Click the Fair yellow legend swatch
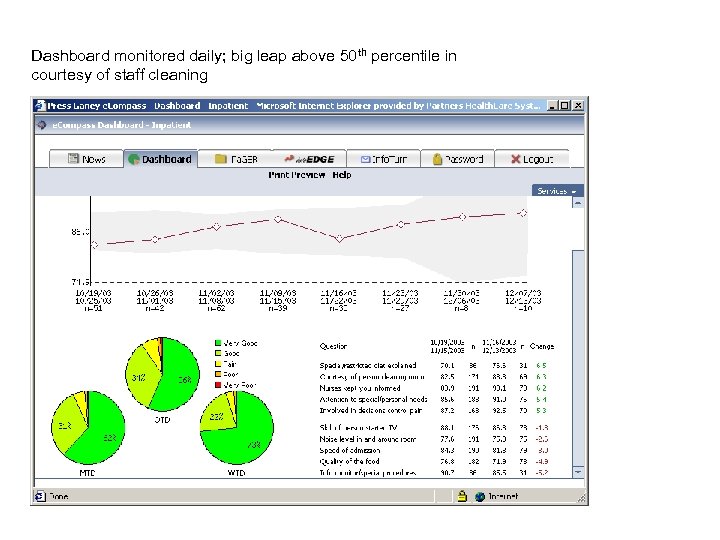 [218, 364]
